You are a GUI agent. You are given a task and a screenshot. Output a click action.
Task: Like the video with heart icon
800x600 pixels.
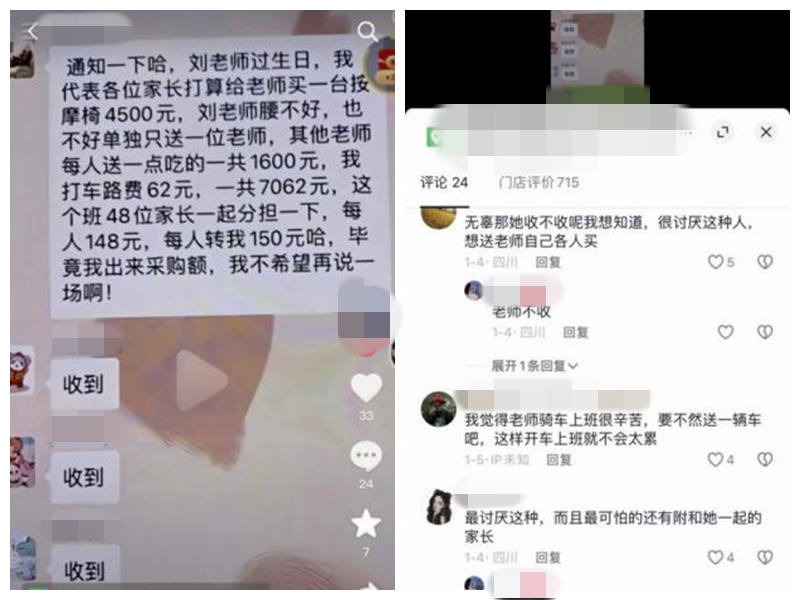click(x=366, y=388)
